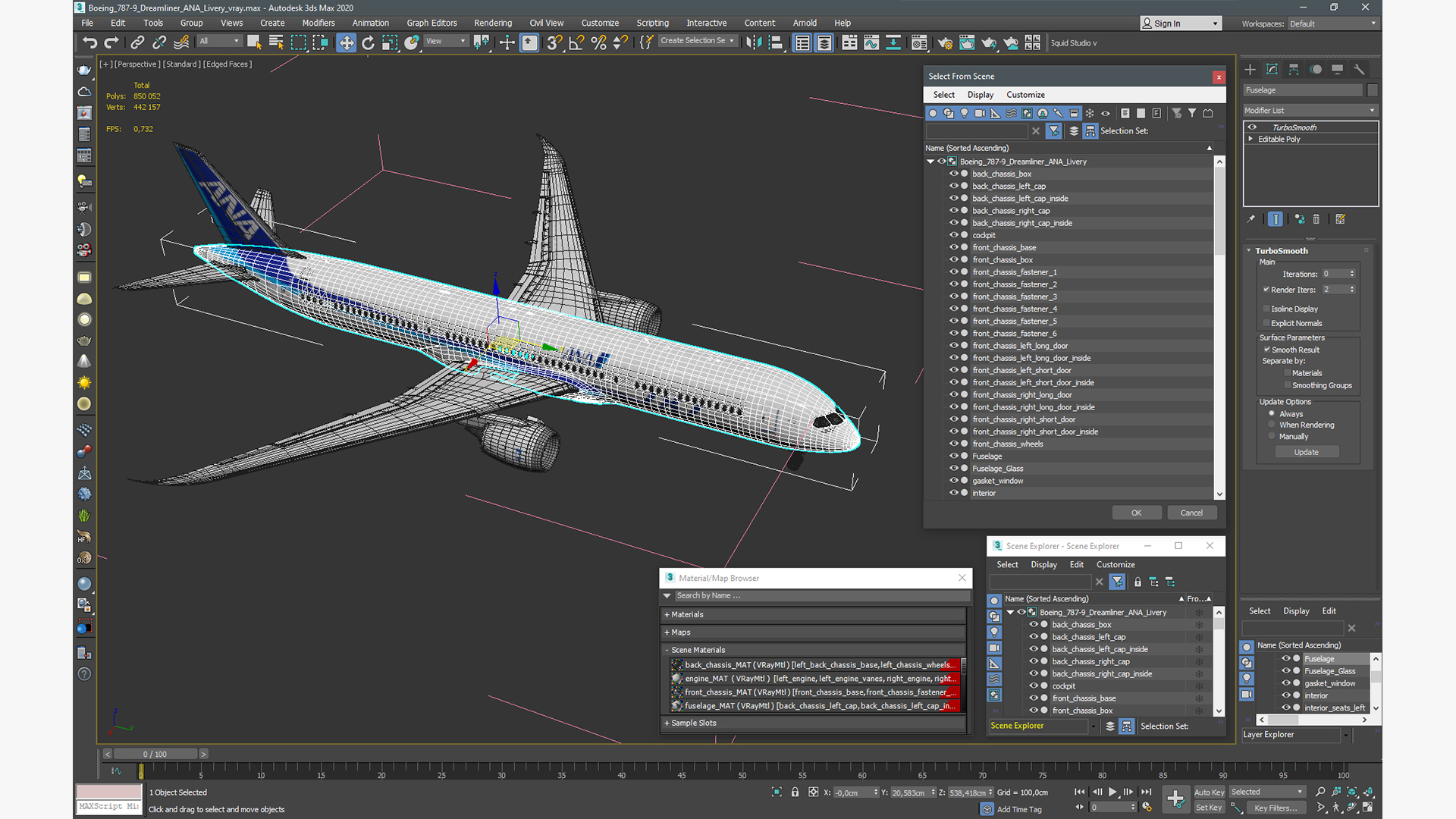Expand the Editable Poly modifier entry
The image size is (1456, 819).
(x=1250, y=139)
